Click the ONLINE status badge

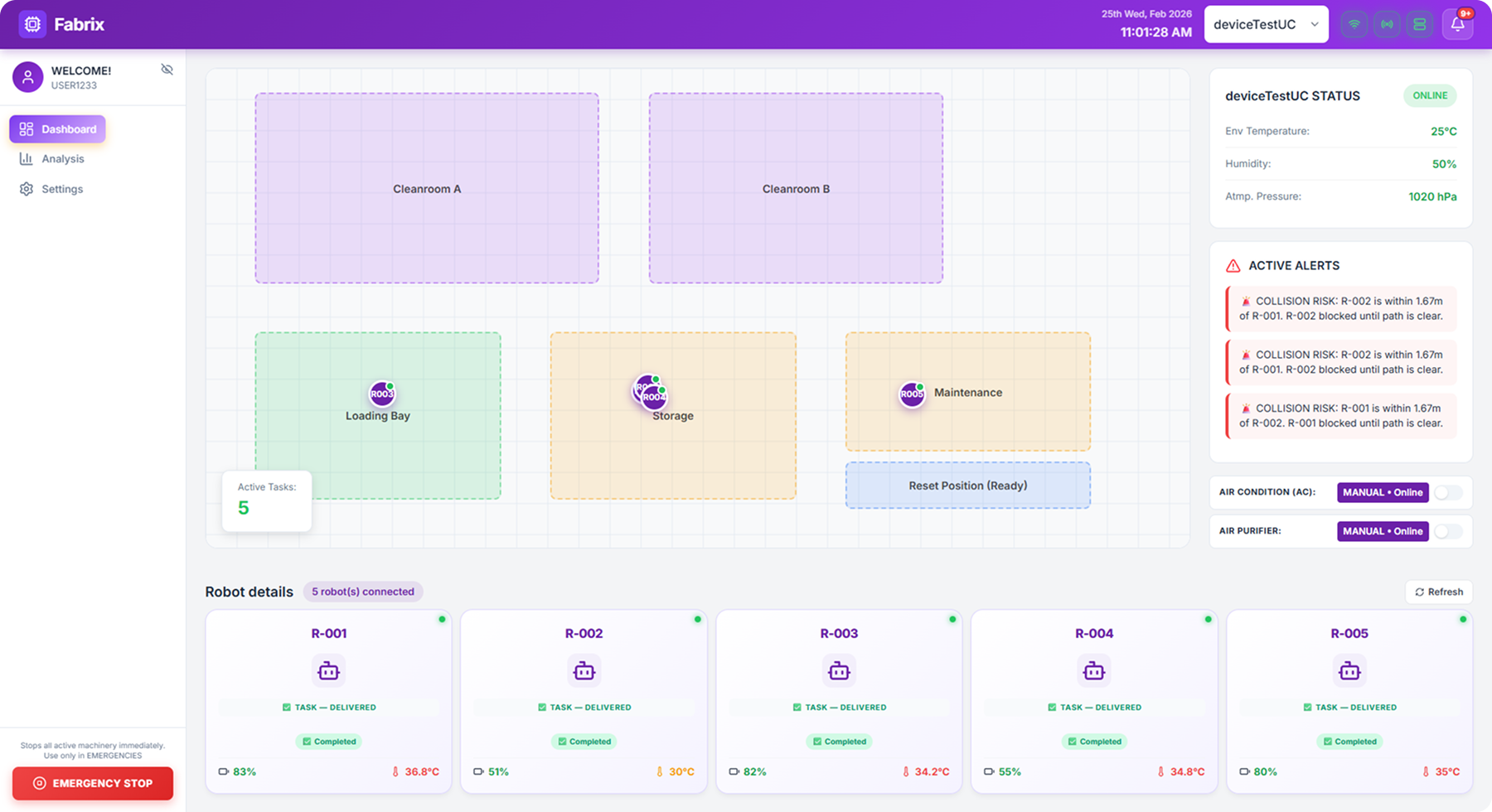[1430, 95]
